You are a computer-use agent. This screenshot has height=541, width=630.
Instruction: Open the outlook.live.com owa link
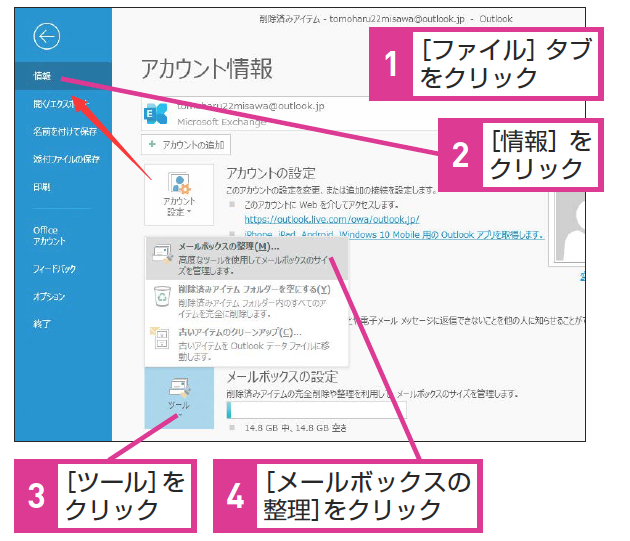pyautogui.click(x=332, y=219)
